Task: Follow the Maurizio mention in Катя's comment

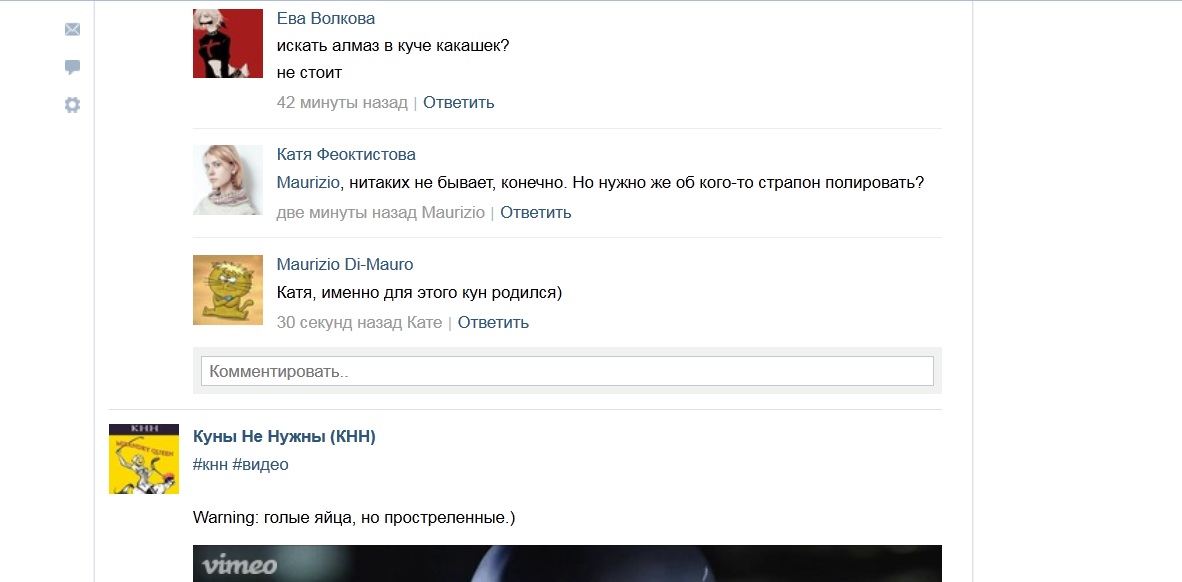Action: pos(308,183)
